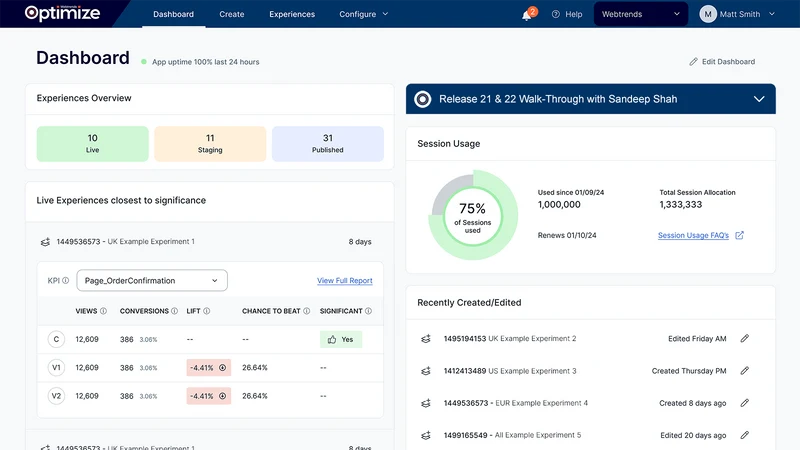Click experiment icon beside 1449536573 UK Example Experiment 1
Image resolution: width=800 pixels, height=450 pixels.
[45, 242]
